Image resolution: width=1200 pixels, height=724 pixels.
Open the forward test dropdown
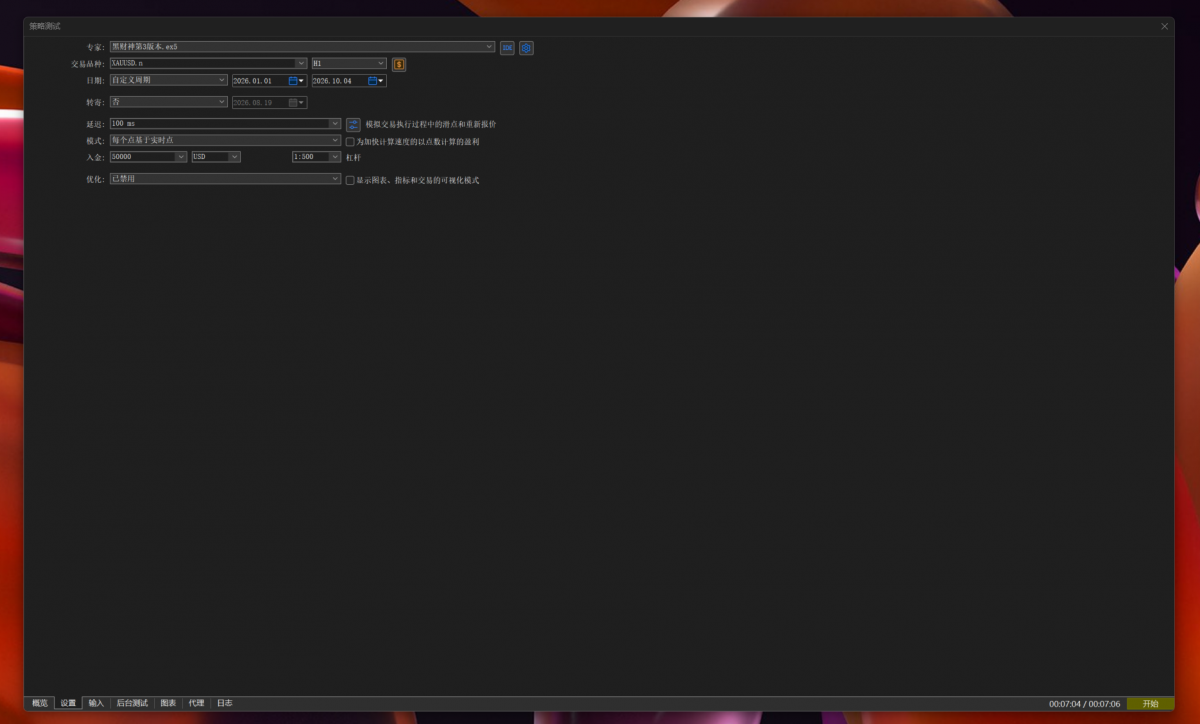[168, 102]
